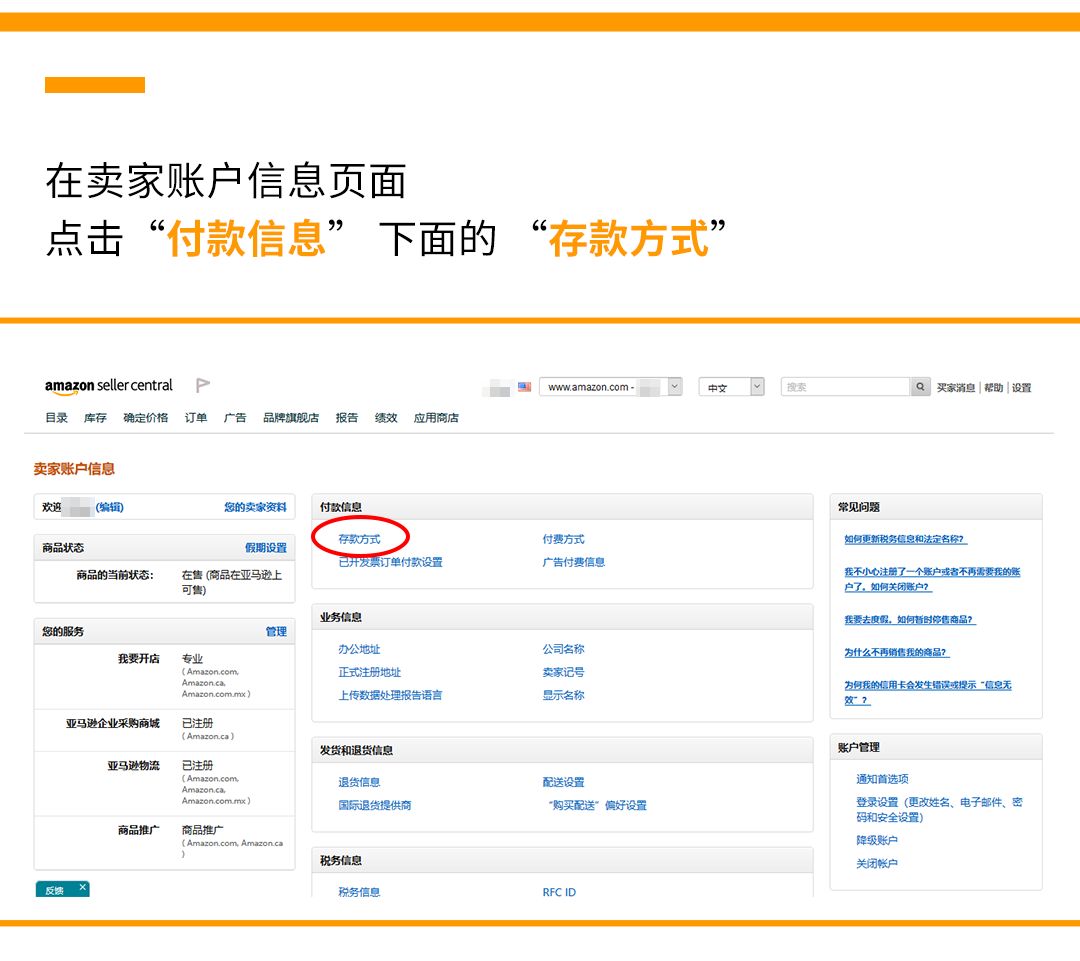
Task: Click the 亚马逊物流 service row label
Action: click(x=134, y=766)
